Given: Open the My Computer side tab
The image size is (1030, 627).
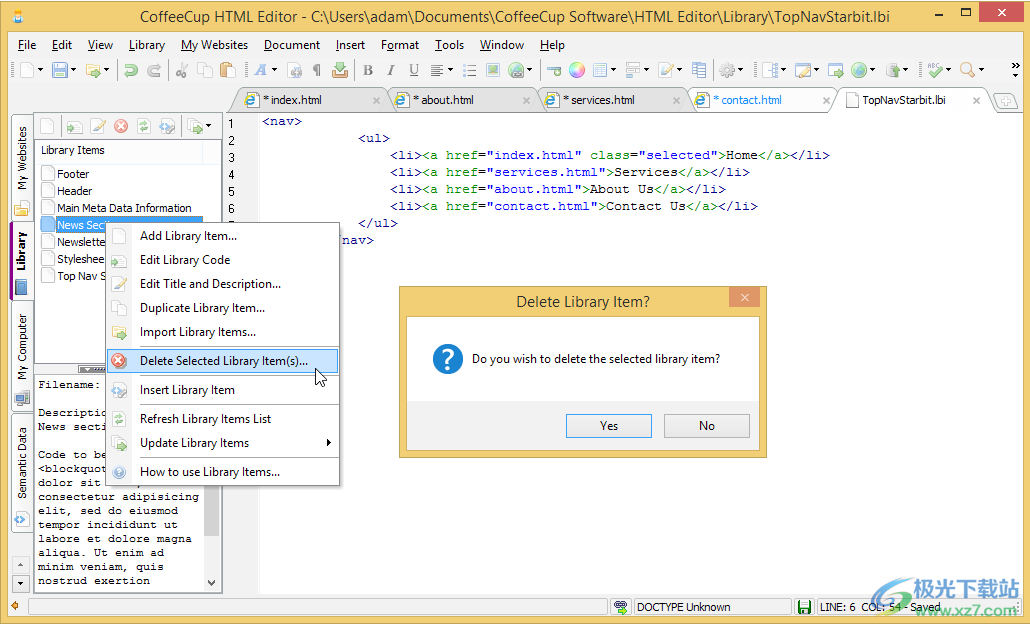Looking at the screenshot, I should [22, 357].
